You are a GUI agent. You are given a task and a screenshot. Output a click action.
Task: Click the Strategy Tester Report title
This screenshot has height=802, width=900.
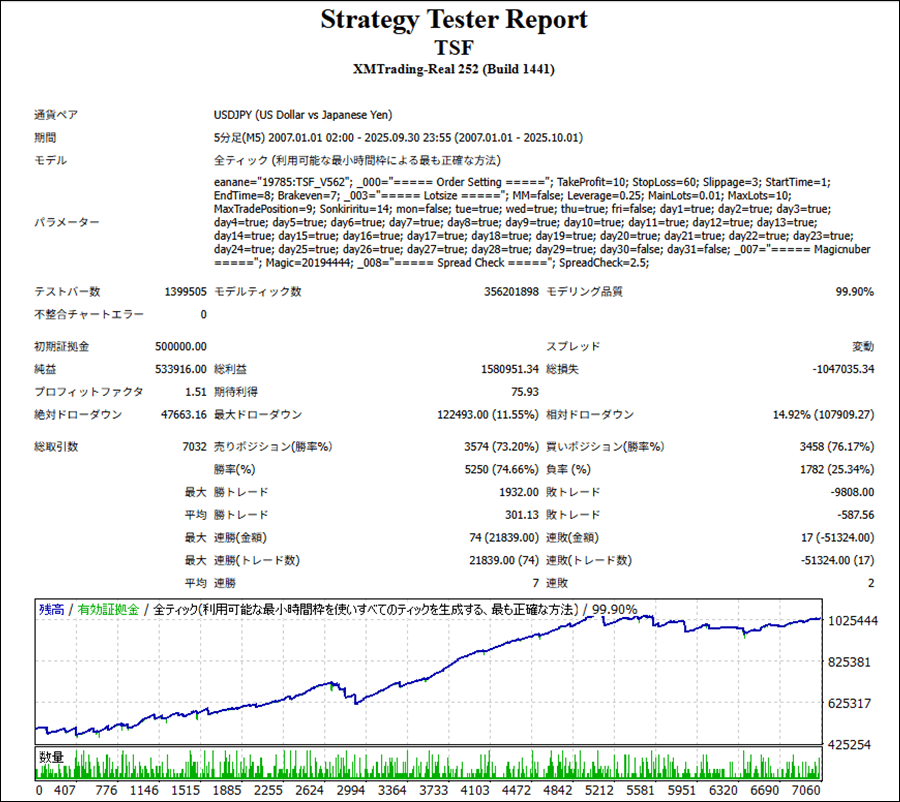454,20
